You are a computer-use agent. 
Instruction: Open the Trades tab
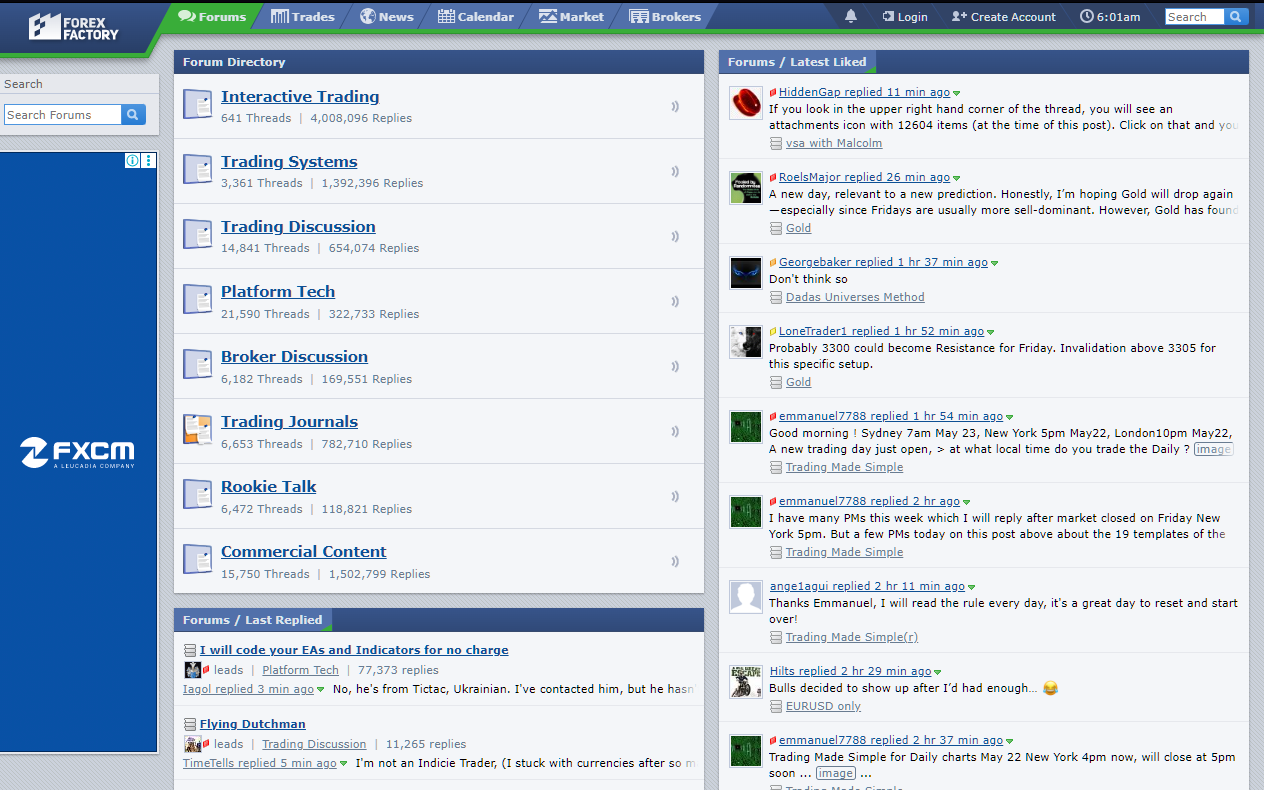coord(302,16)
